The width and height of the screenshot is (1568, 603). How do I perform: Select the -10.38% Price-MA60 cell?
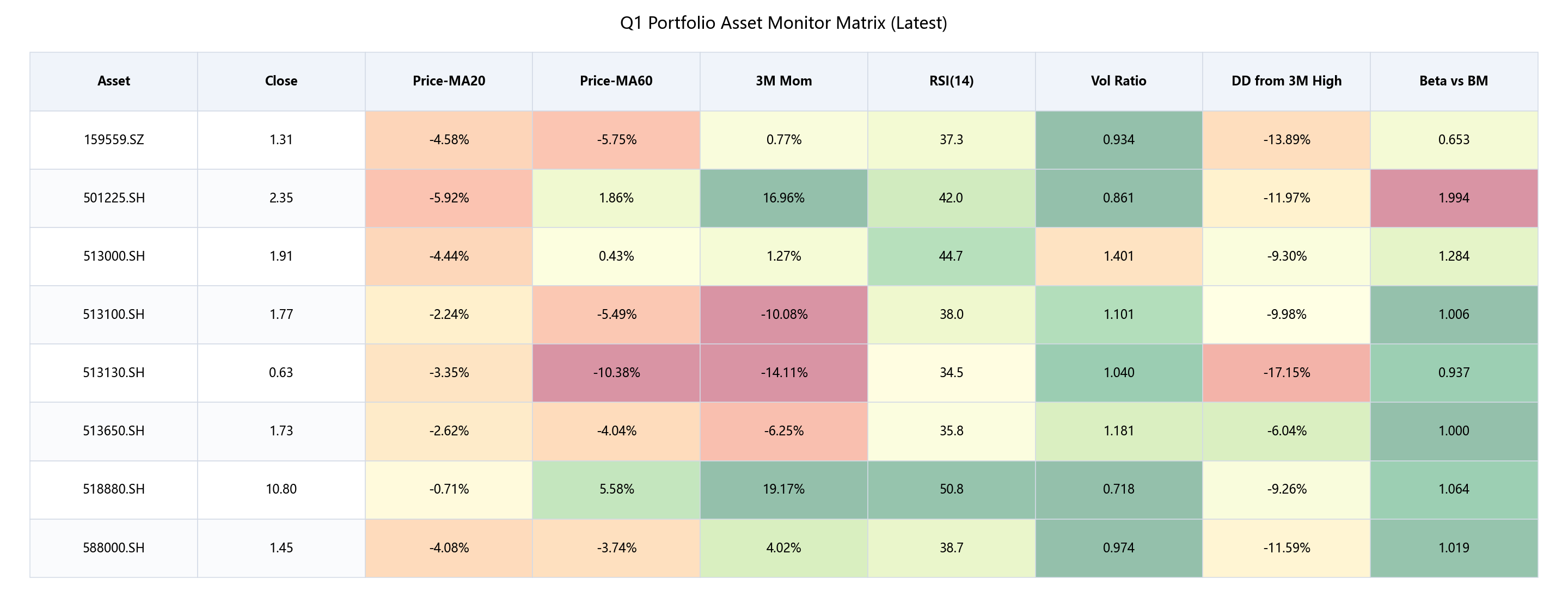pyautogui.click(x=616, y=372)
